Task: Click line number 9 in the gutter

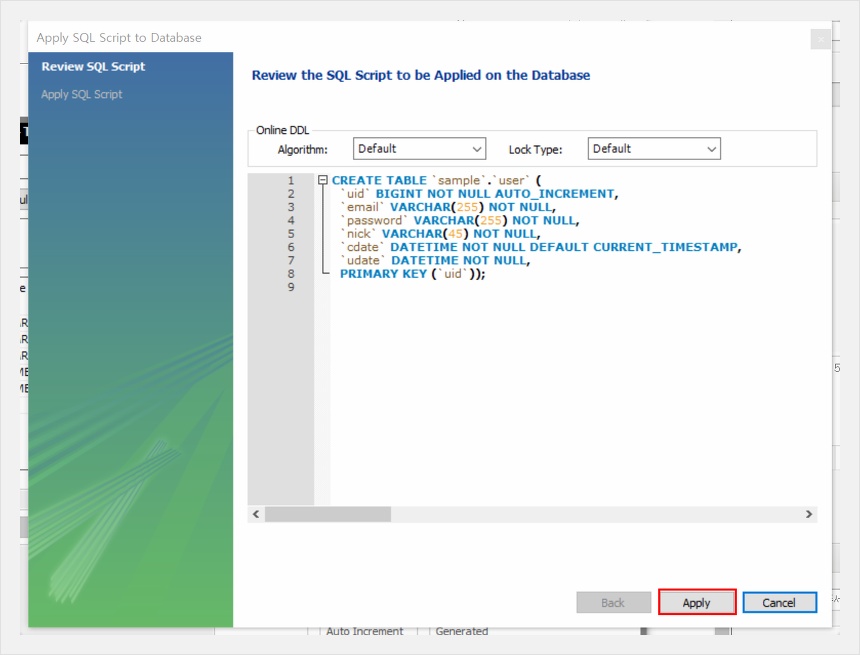Action: pos(291,287)
